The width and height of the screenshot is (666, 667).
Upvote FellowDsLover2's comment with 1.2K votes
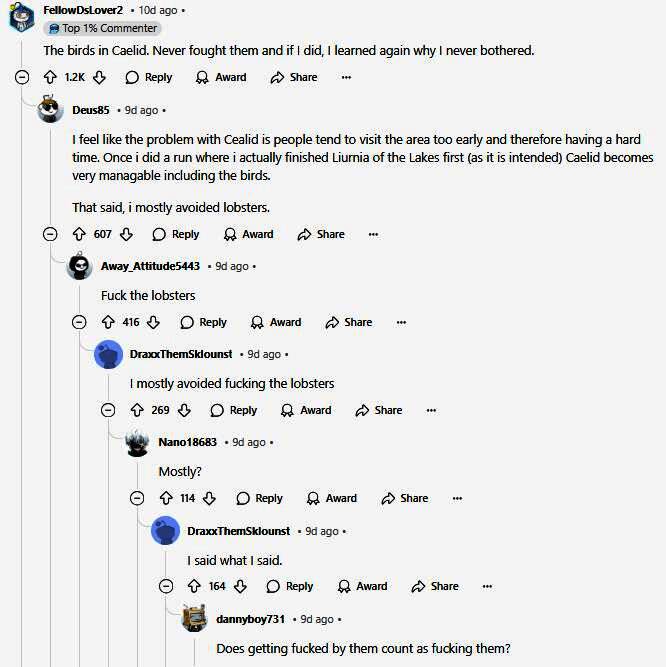click(x=50, y=77)
